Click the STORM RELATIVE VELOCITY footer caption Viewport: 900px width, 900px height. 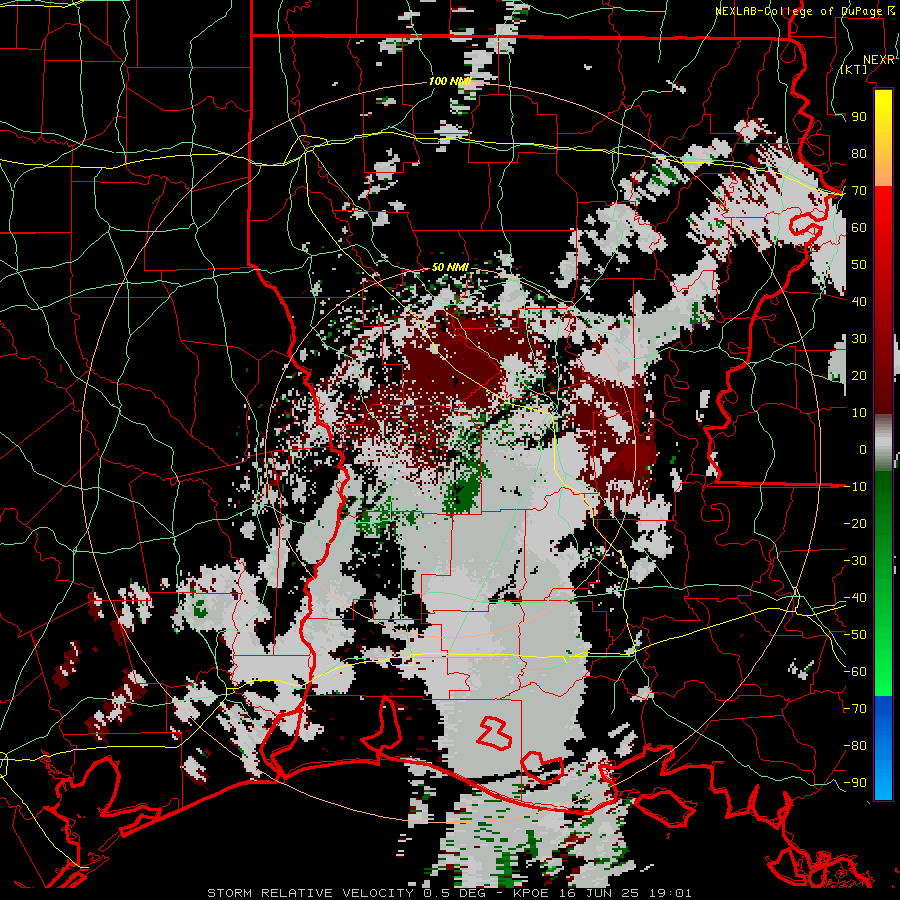click(449, 893)
